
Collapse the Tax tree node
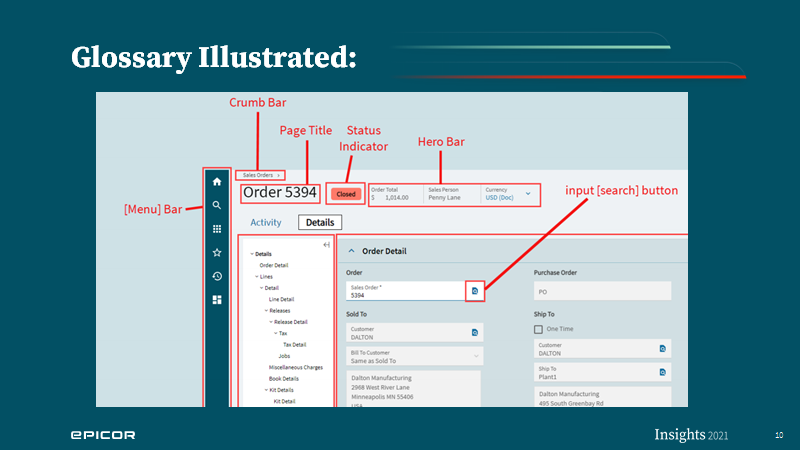click(276, 333)
